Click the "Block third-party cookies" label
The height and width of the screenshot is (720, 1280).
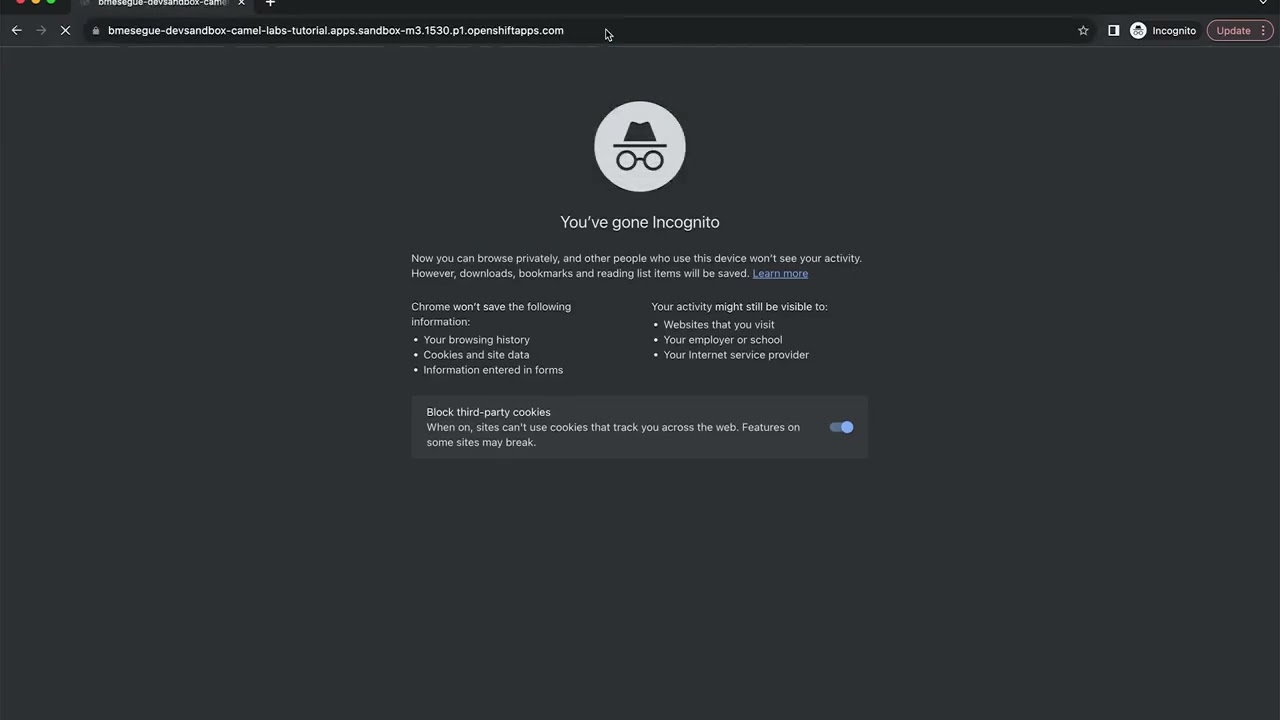[488, 412]
